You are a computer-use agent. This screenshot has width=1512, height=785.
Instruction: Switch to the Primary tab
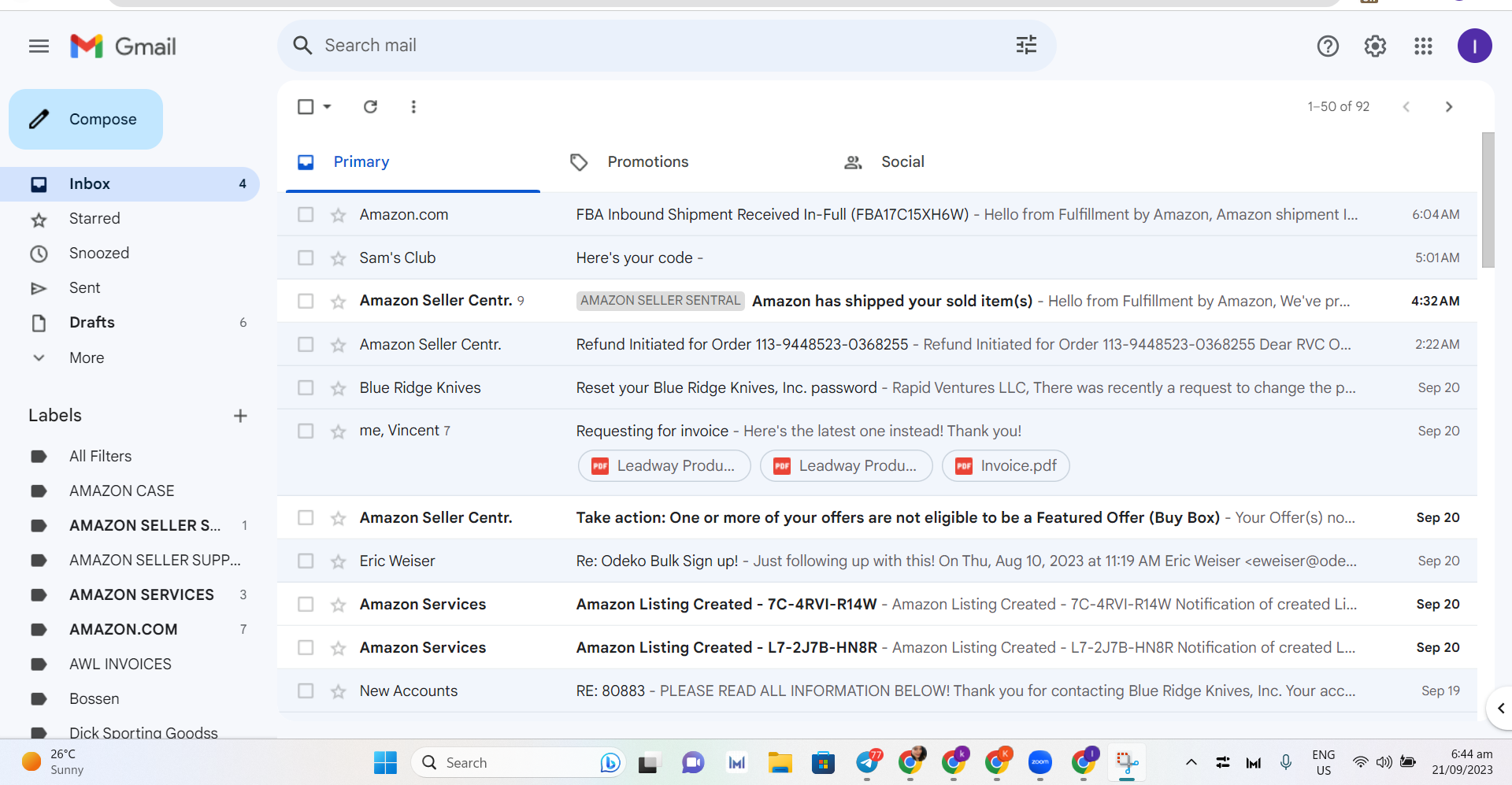[x=413, y=162]
